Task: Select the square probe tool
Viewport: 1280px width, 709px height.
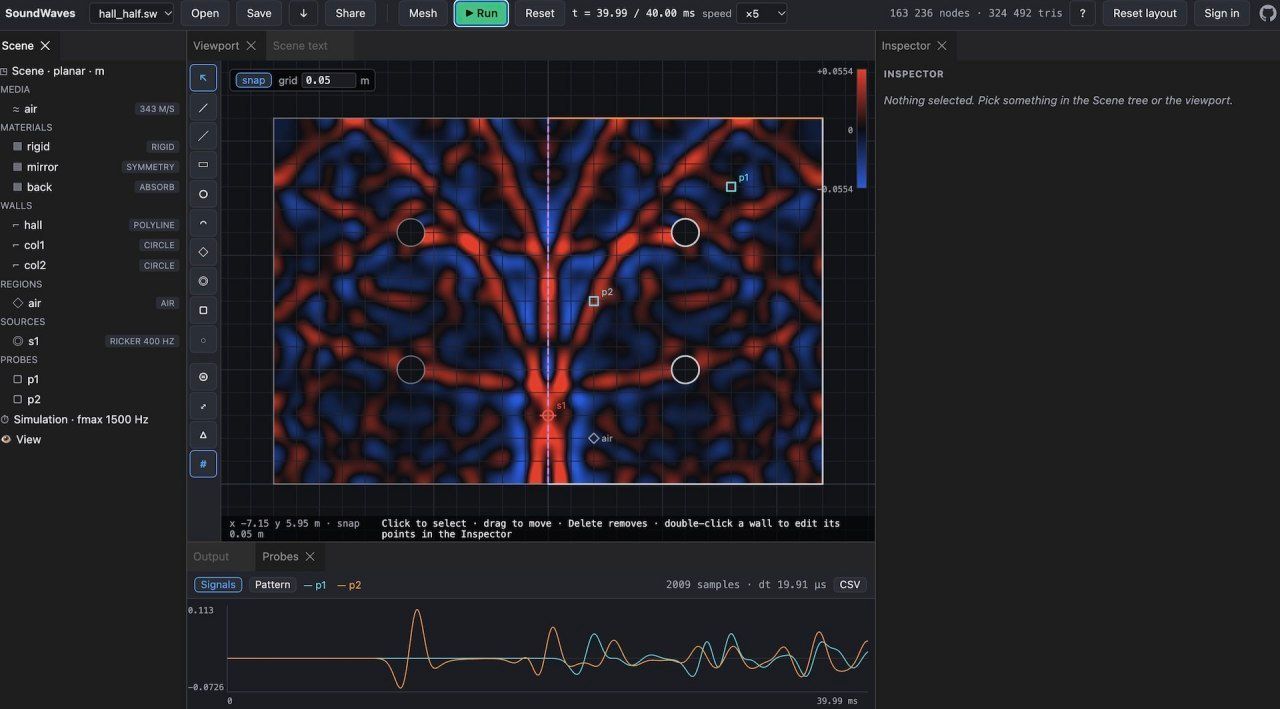Action: 203,310
